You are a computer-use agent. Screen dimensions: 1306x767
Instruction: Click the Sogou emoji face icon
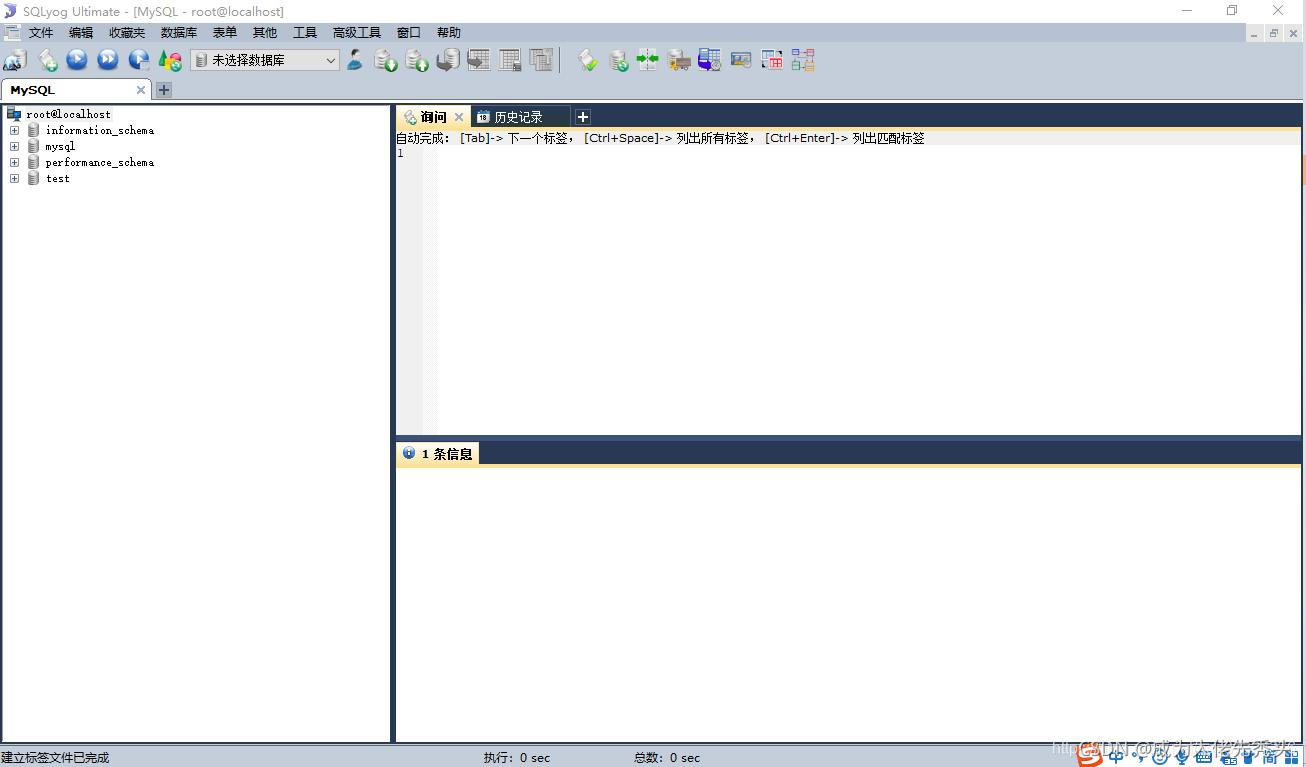tap(1160, 757)
